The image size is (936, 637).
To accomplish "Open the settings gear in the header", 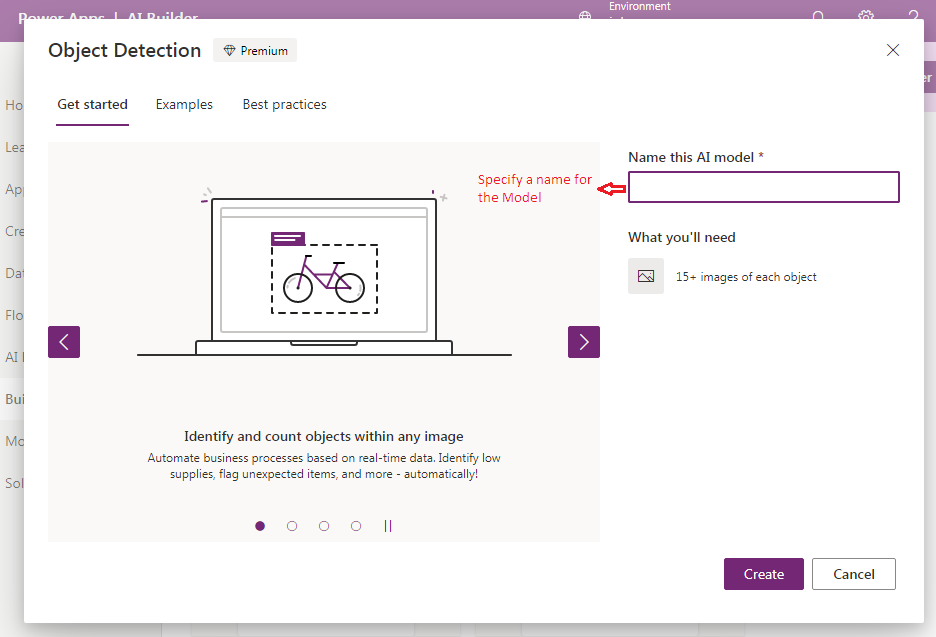I will pos(866,13).
